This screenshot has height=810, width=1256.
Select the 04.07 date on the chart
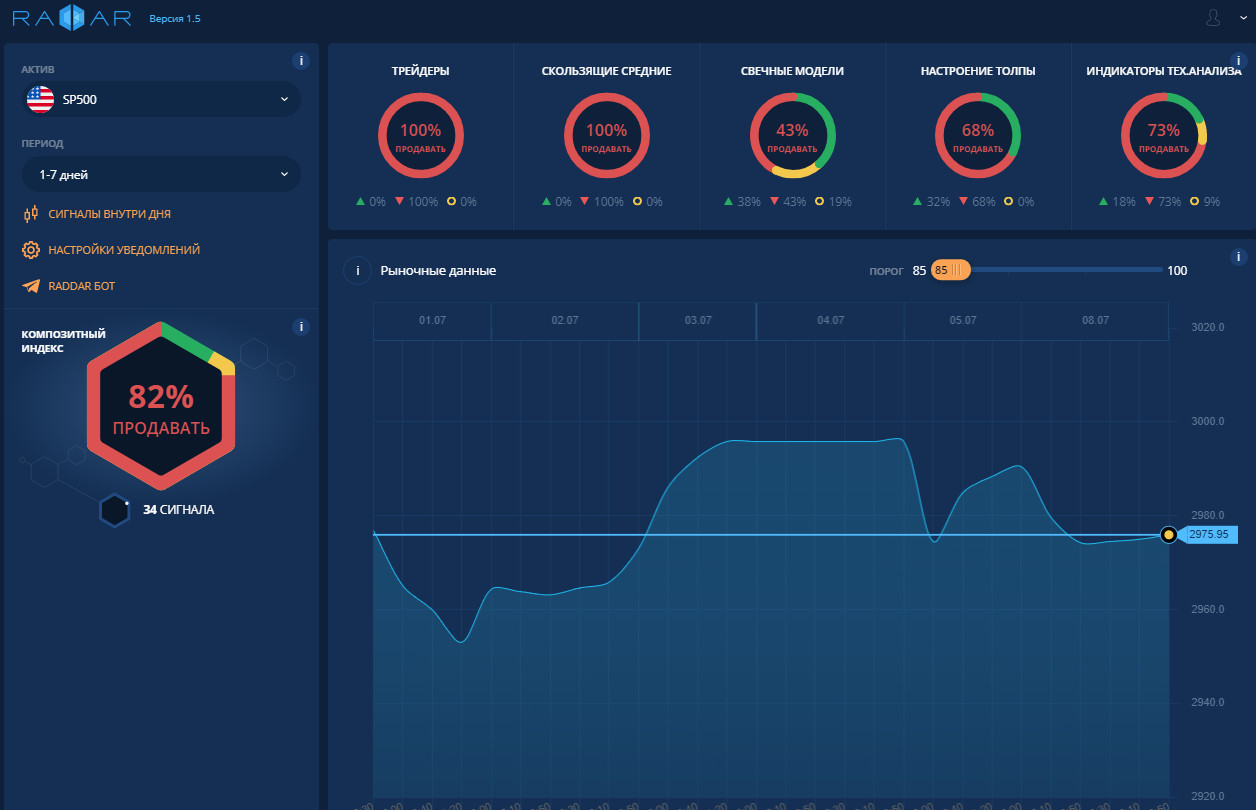pyautogui.click(x=830, y=320)
